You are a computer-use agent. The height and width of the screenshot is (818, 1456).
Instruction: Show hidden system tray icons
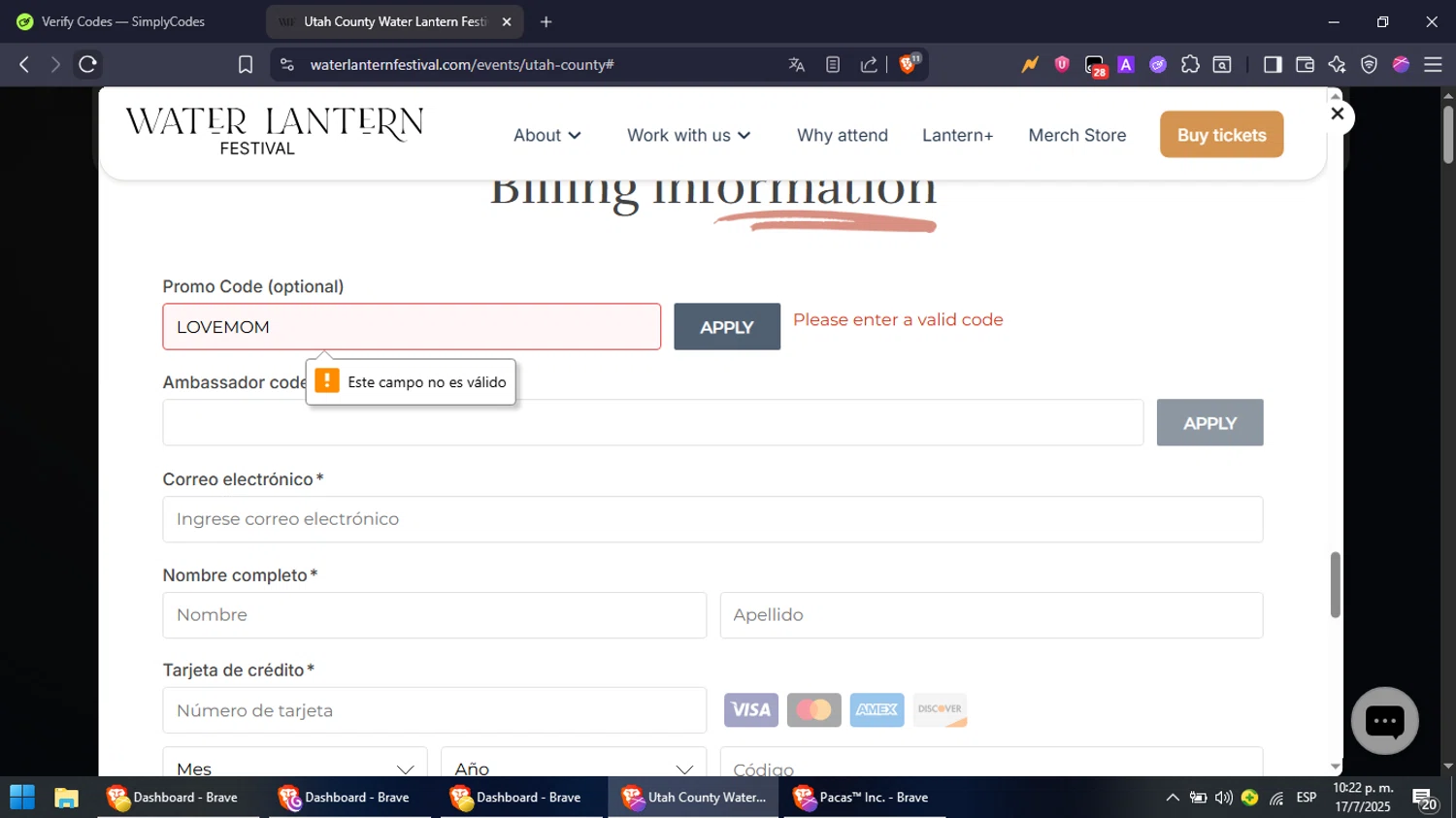(x=1173, y=798)
